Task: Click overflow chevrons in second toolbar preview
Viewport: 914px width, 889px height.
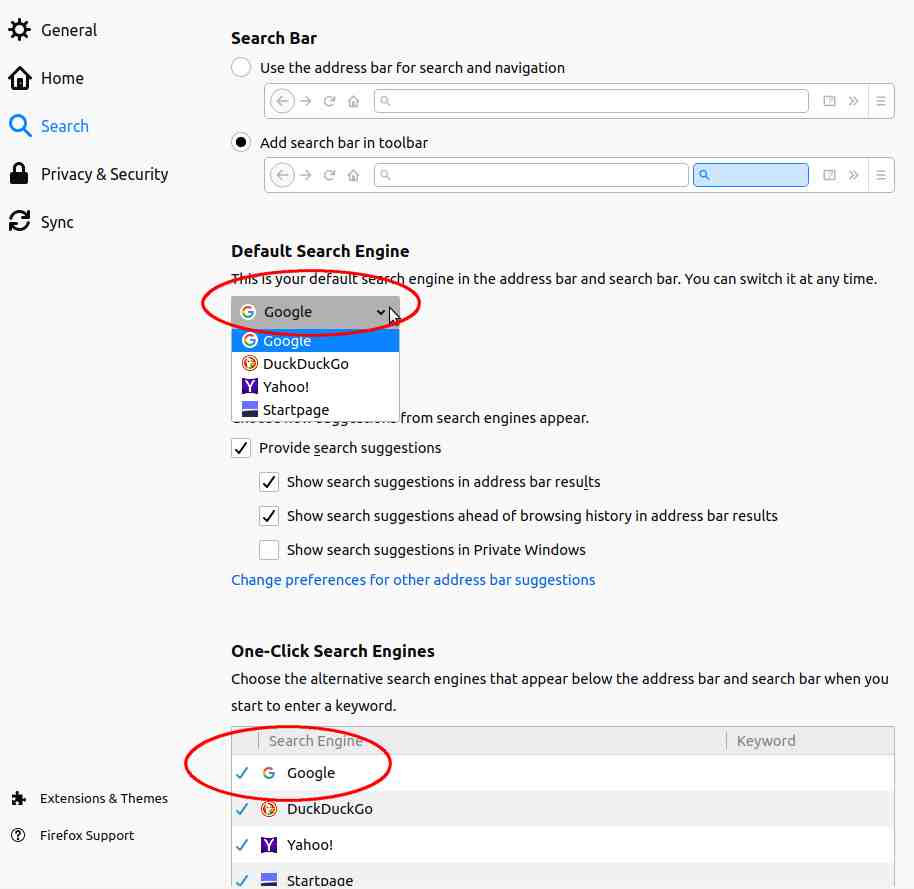Action: (x=853, y=175)
